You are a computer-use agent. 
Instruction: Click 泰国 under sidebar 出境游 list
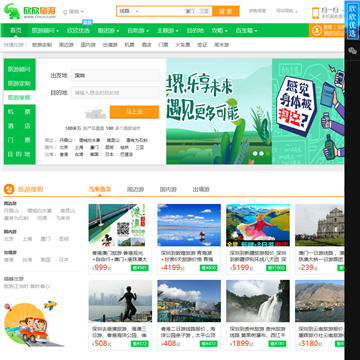[45, 259]
